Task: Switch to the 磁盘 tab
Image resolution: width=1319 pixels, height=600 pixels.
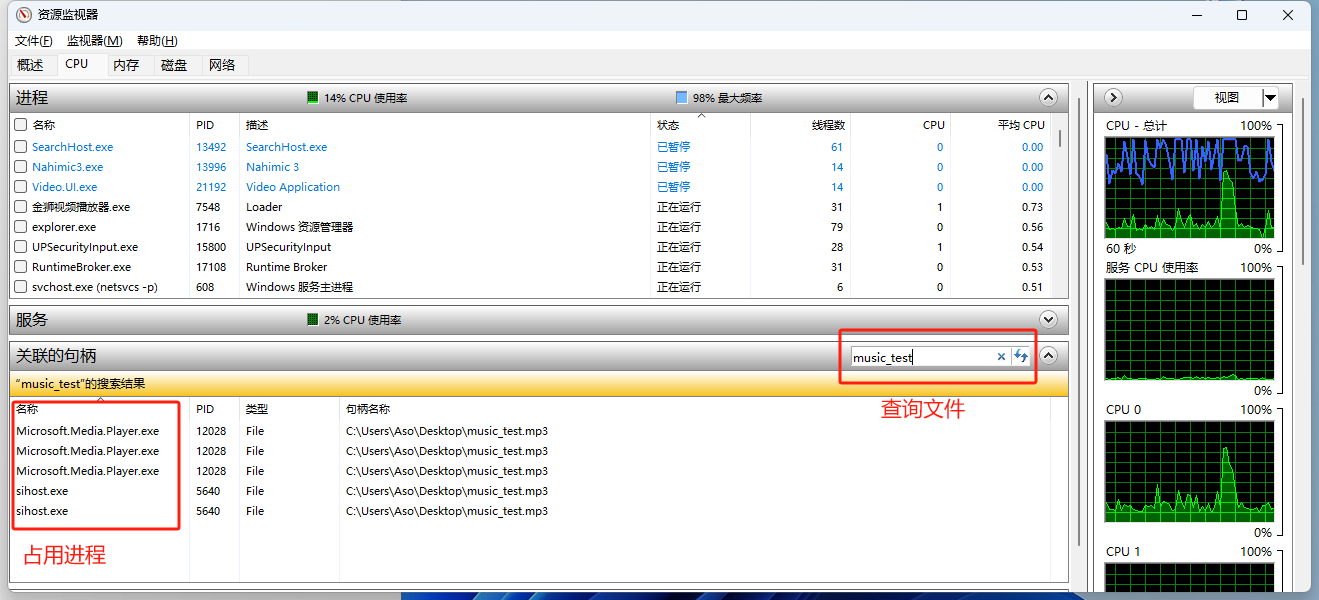Action: click(174, 65)
